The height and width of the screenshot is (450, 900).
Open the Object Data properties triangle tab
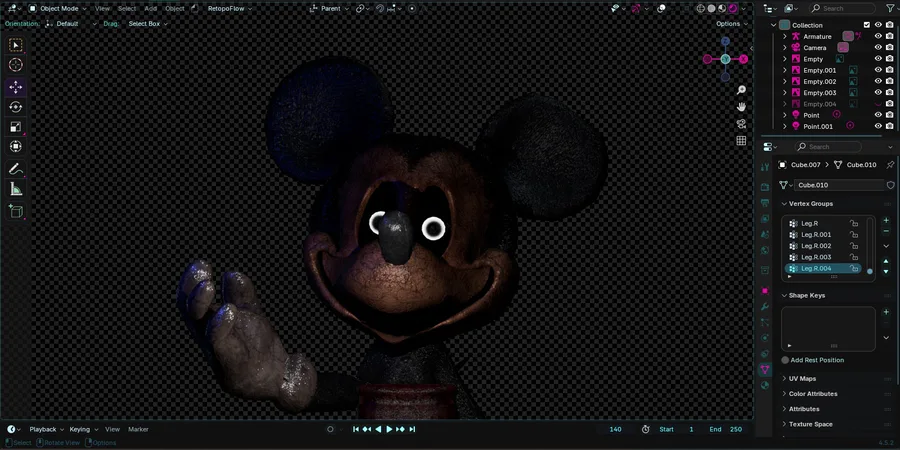pos(765,370)
